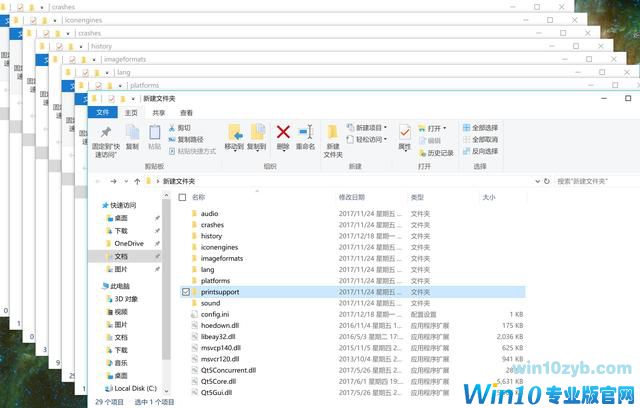Click Cut (剪切) in clipboard group

click(180, 128)
